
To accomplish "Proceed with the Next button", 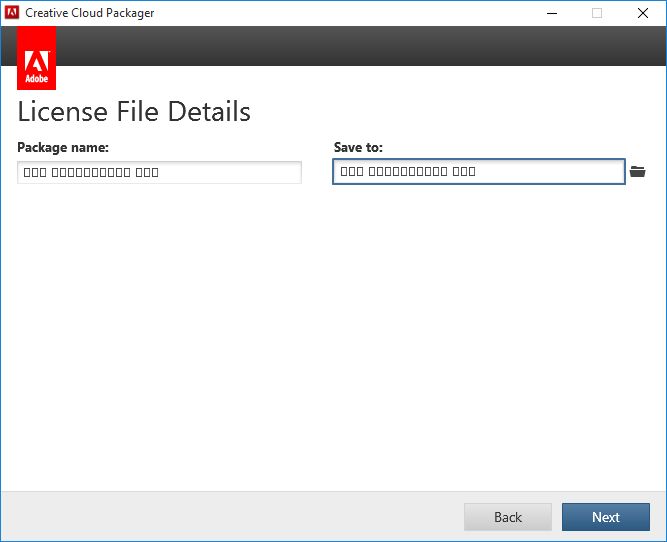I will (606, 517).
